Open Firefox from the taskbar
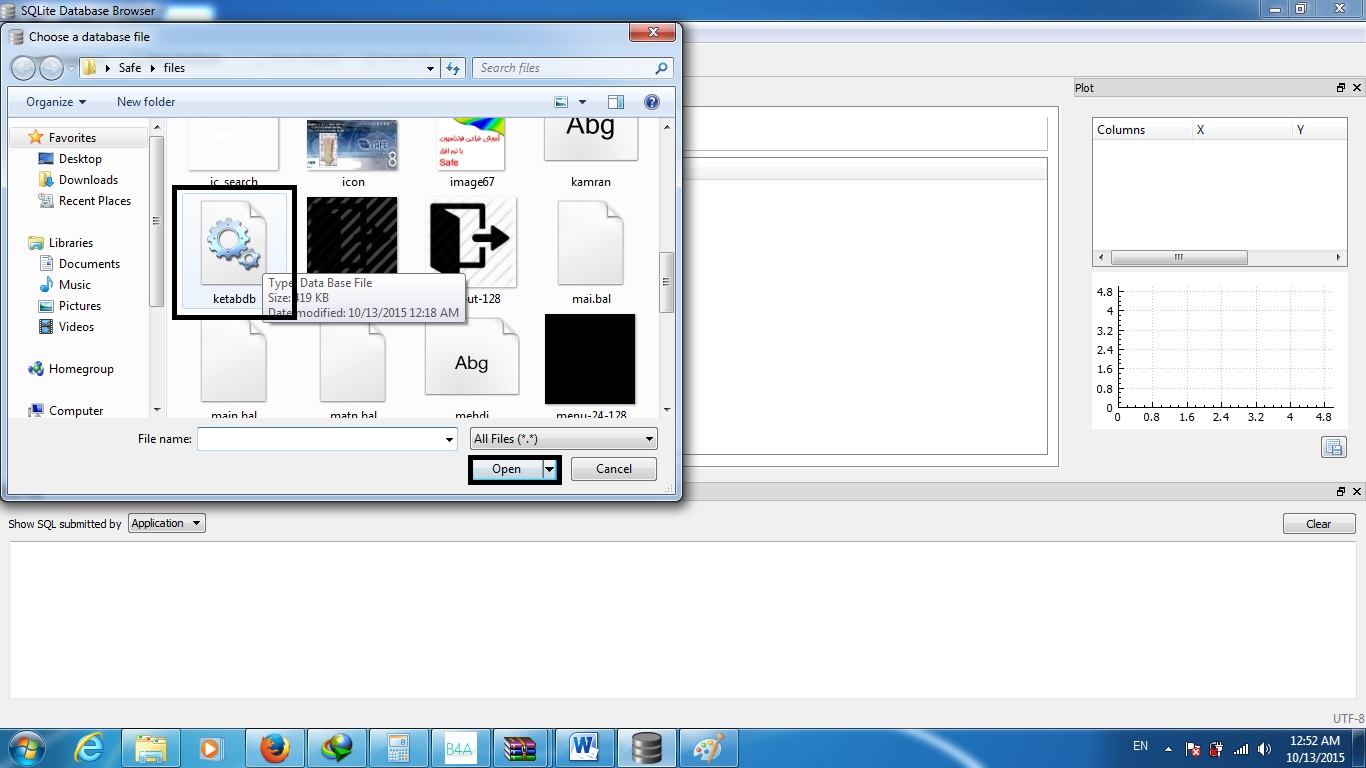 275,748
